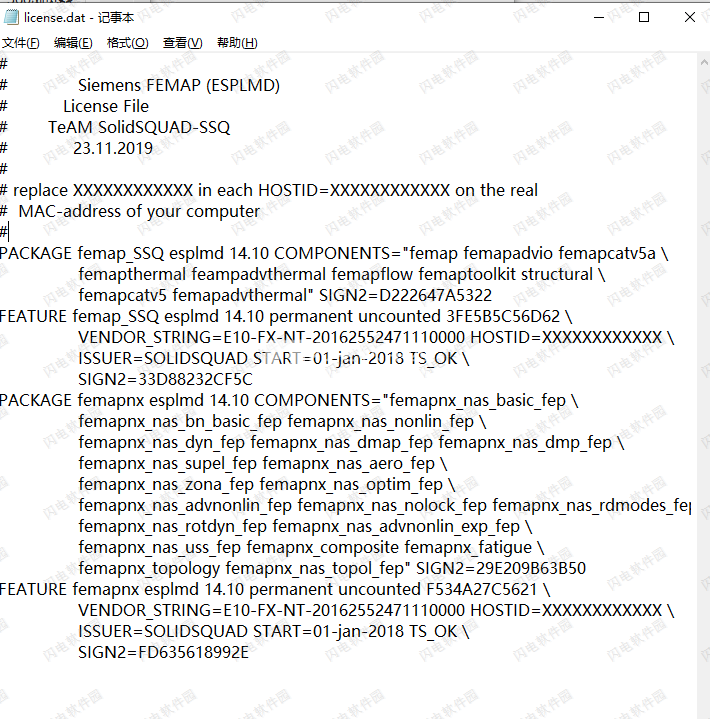Open the 格式(O) menu

click(128, 43)
